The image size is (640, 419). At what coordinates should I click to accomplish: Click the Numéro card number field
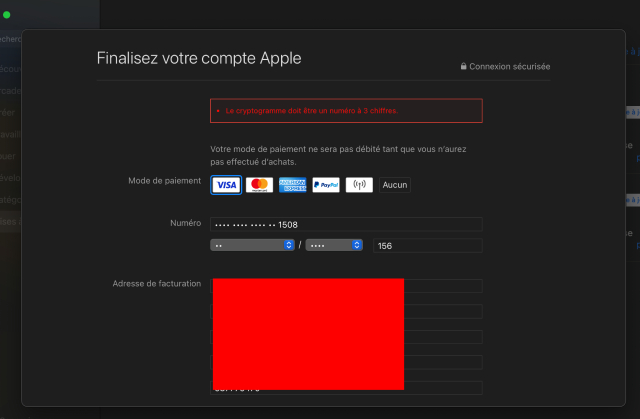(x=346, y=224)
